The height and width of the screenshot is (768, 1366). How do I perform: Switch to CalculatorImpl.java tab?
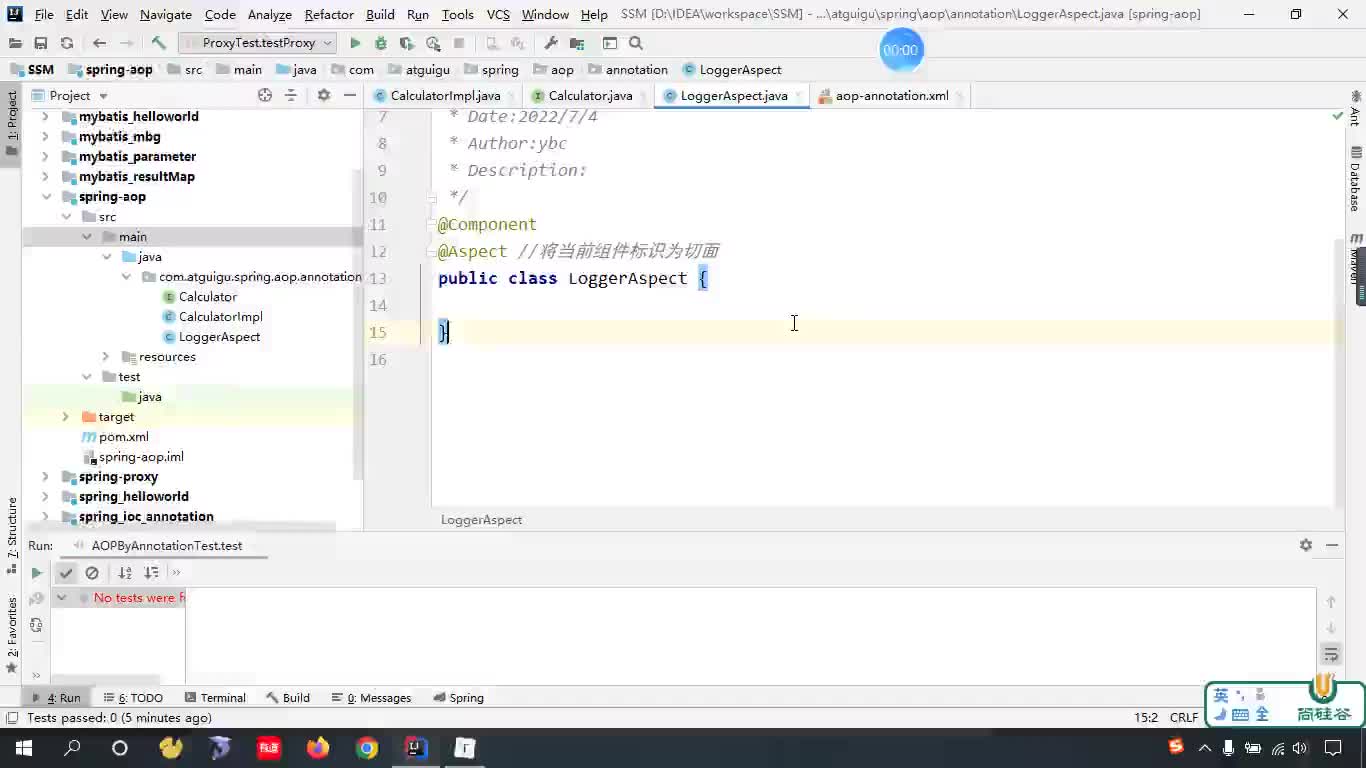[x=445, y=96]
